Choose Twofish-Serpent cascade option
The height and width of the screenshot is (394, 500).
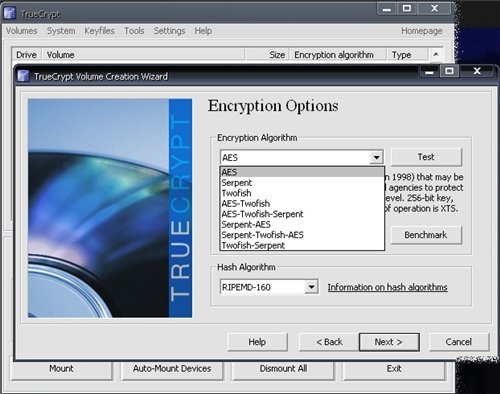tap(302, 245)
